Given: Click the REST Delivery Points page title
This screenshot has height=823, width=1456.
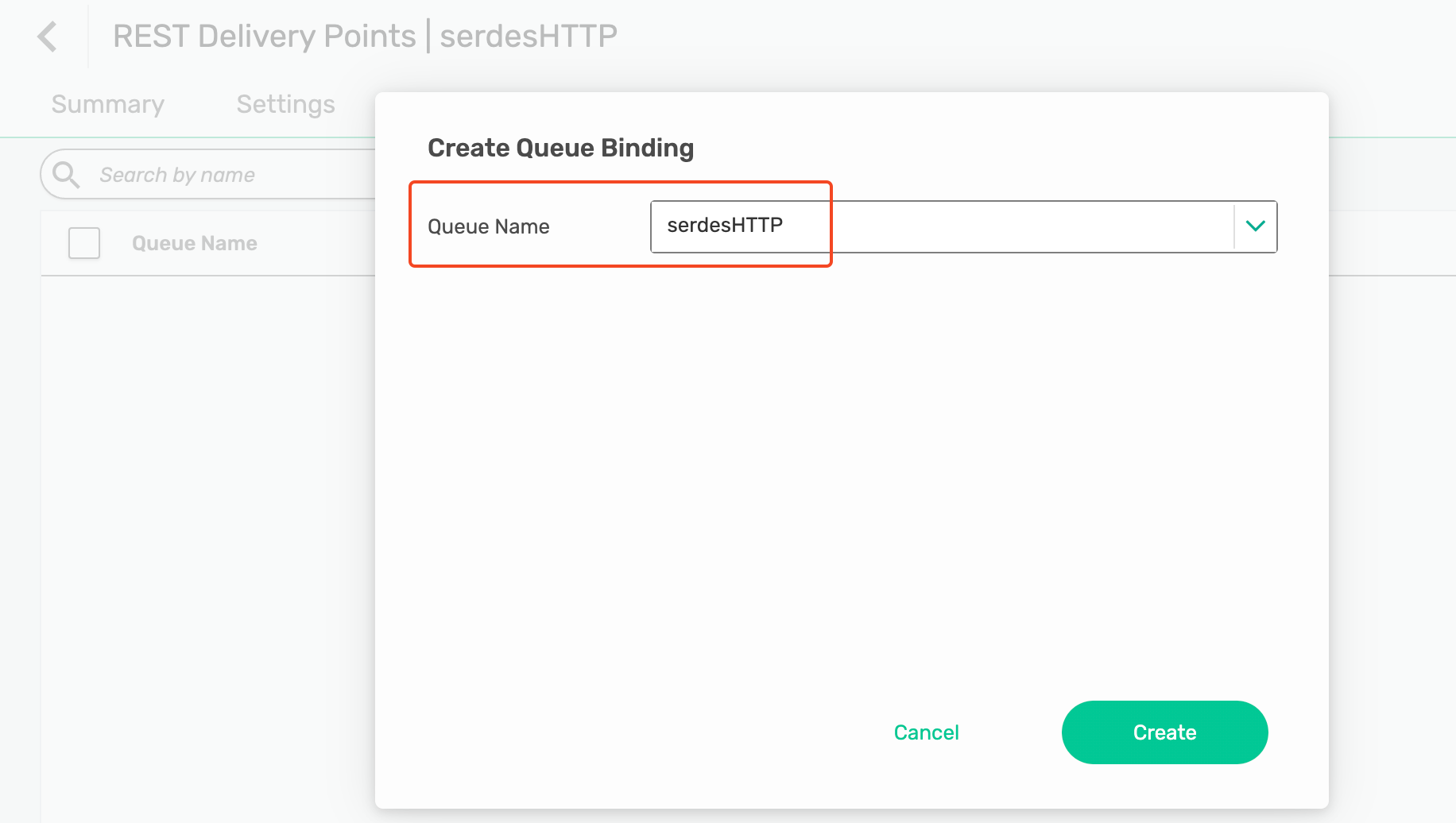Looking at the screenshot, I should (264, 35).
